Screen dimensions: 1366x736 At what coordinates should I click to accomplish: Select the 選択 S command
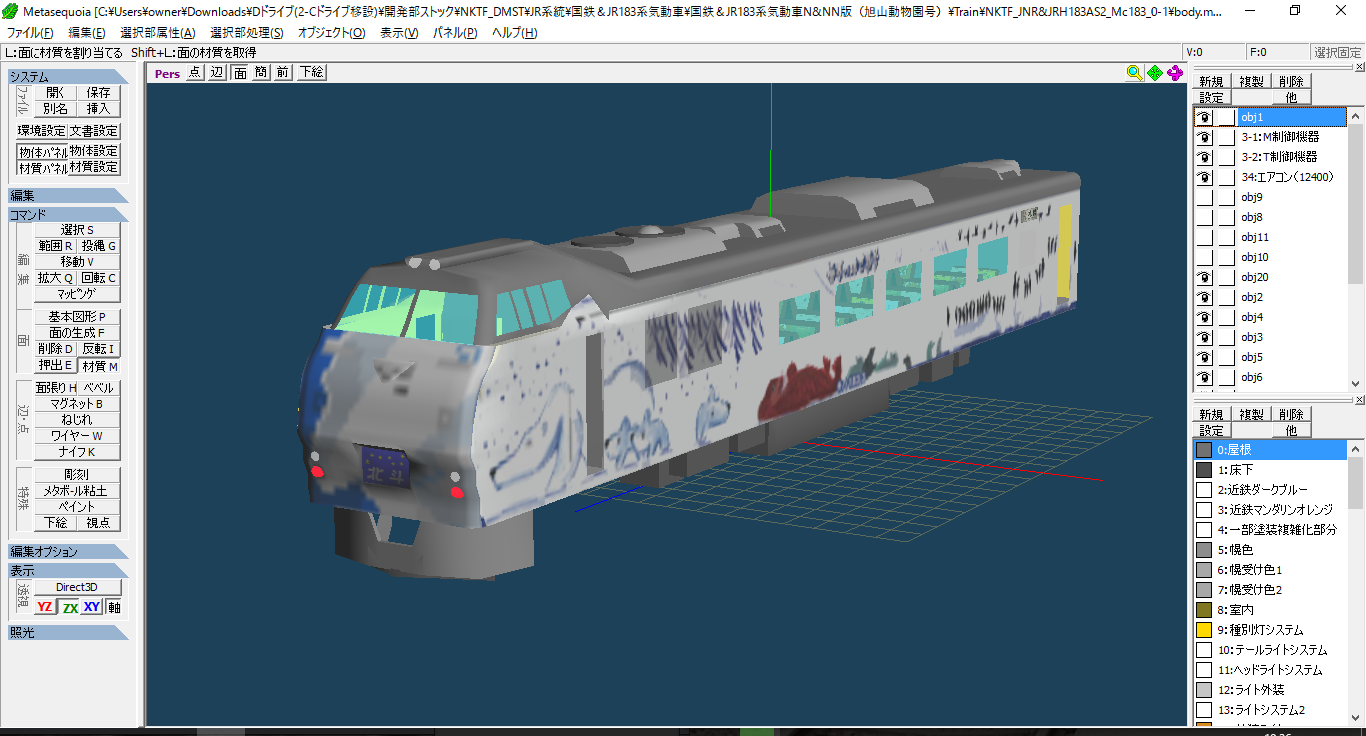pyautogui.click(x=77, y=230)
